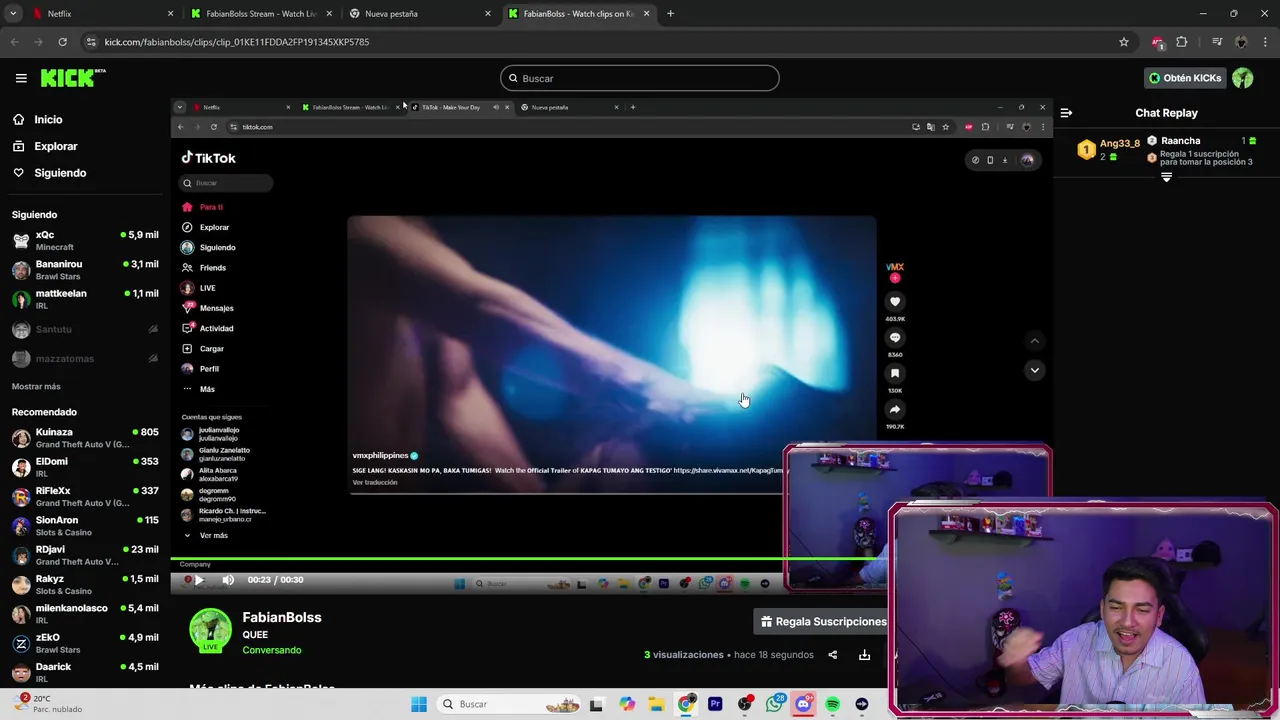Click the Obtén KICKs button
Viewport: 1280px width, 720px height.
tap(1185, 78)
